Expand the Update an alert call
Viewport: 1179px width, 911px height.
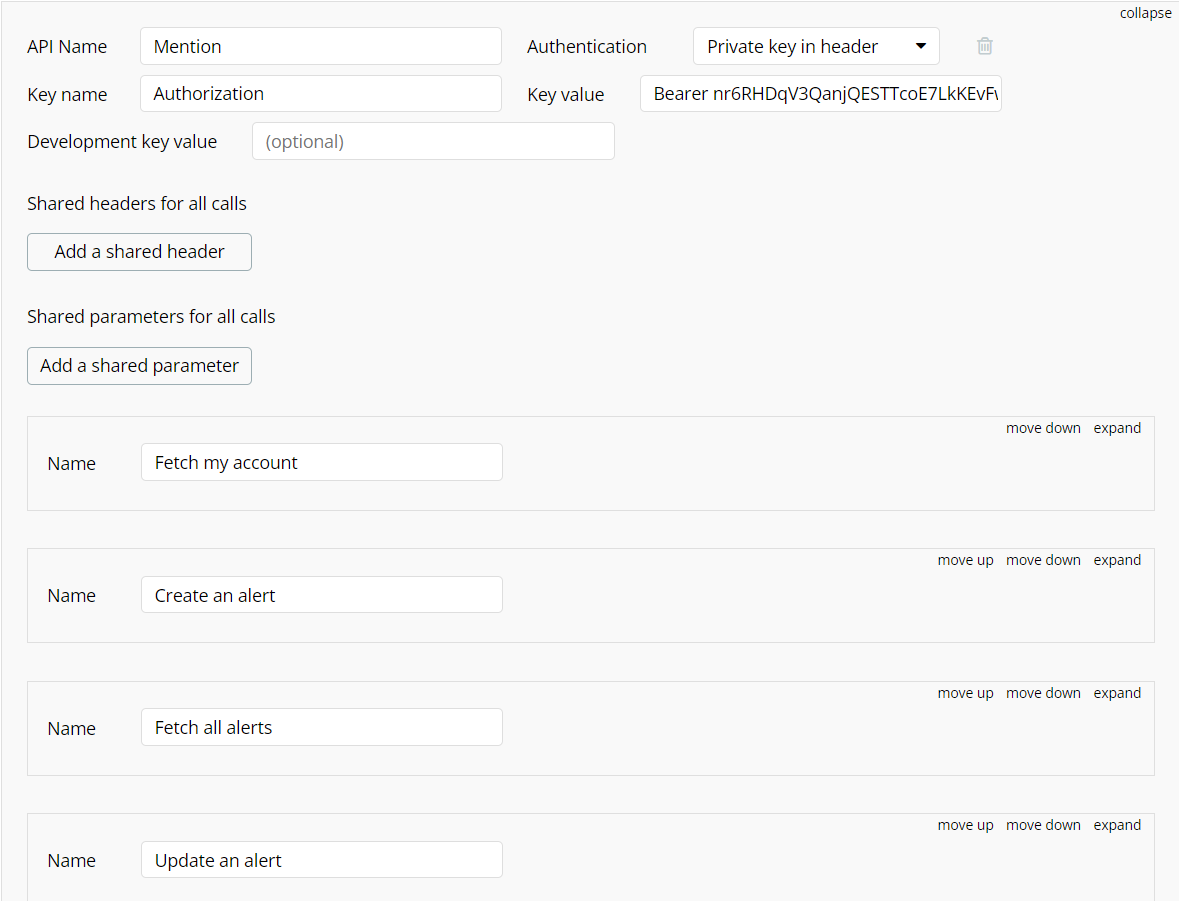(x=1117, y=825)
